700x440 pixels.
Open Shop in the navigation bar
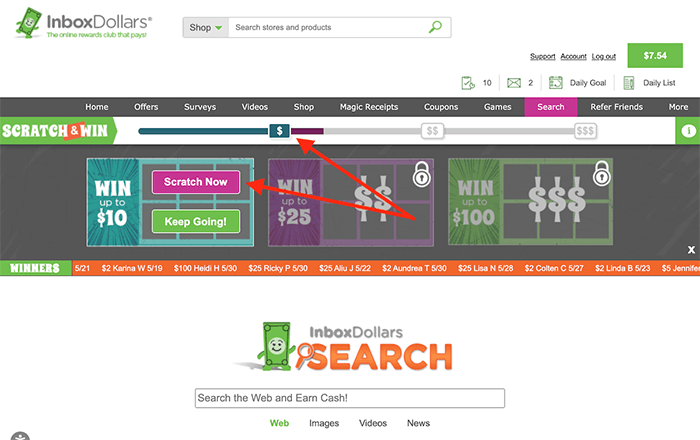(304, 107)
